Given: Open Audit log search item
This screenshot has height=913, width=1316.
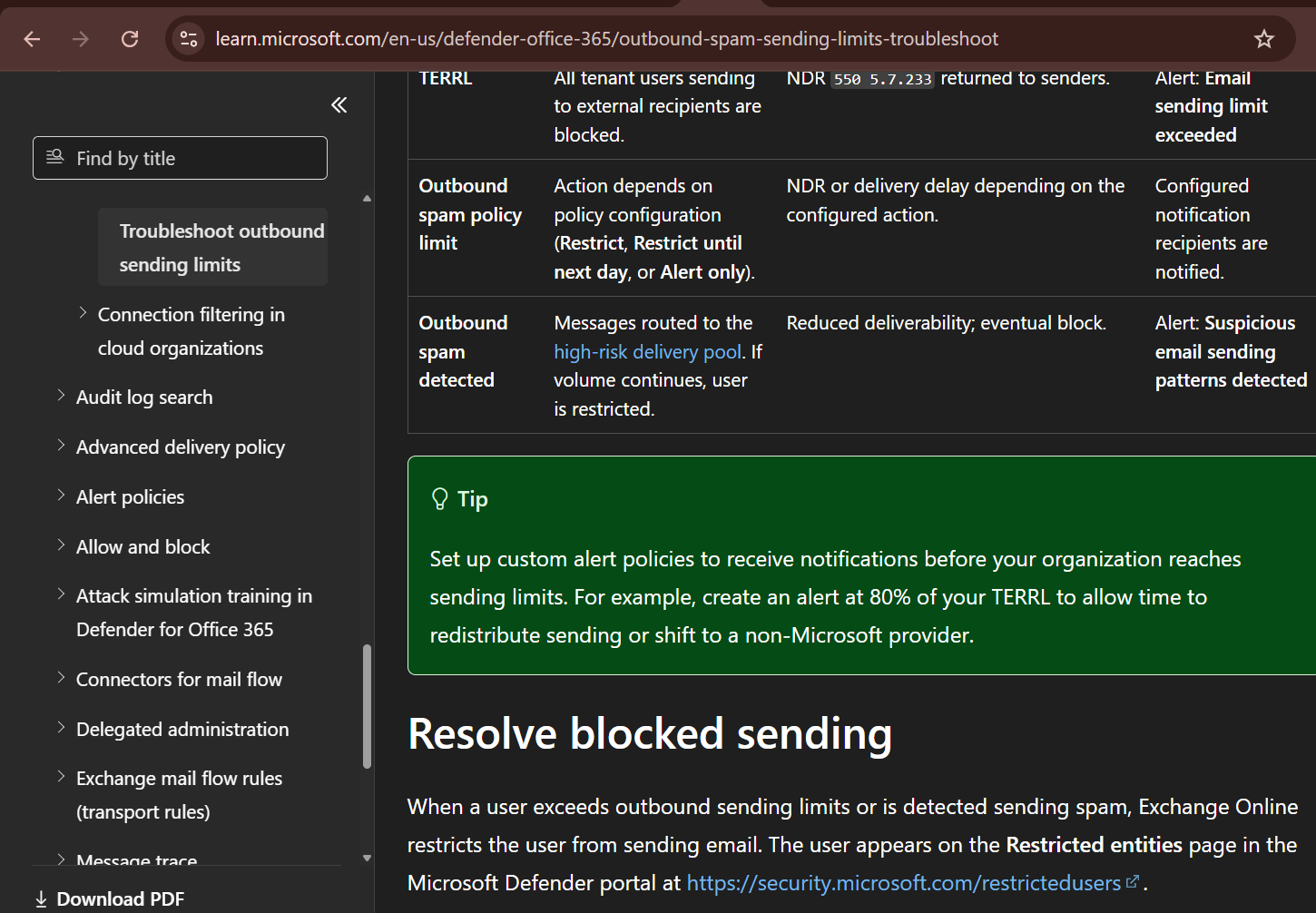Looking at the screenshot, I should click(x=144, y=398).
